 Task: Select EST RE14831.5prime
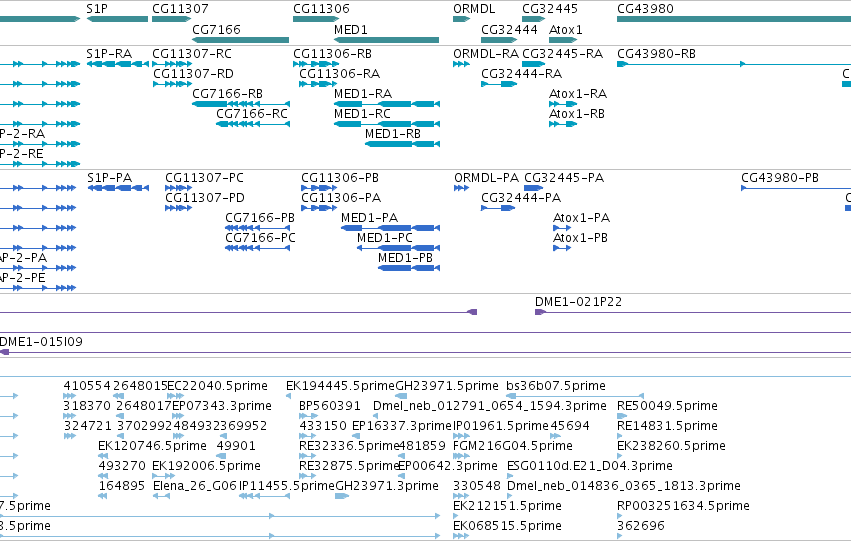pyautogui.click(x=620, y=436)
